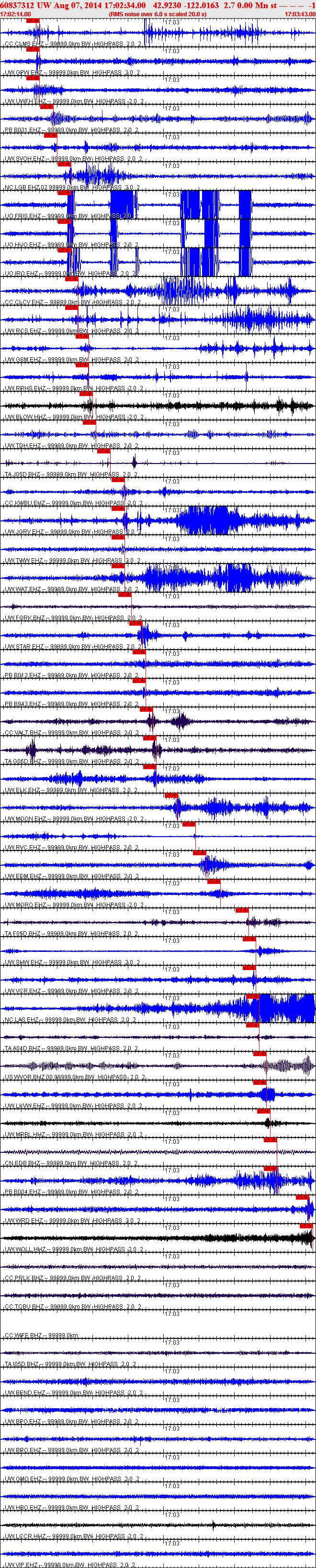The height and width of the screenshot is (1568, 316).
Task: Click the red pick marker on the UW WOLL trace
Action: pyautogui.click(x=305, y=1226)
